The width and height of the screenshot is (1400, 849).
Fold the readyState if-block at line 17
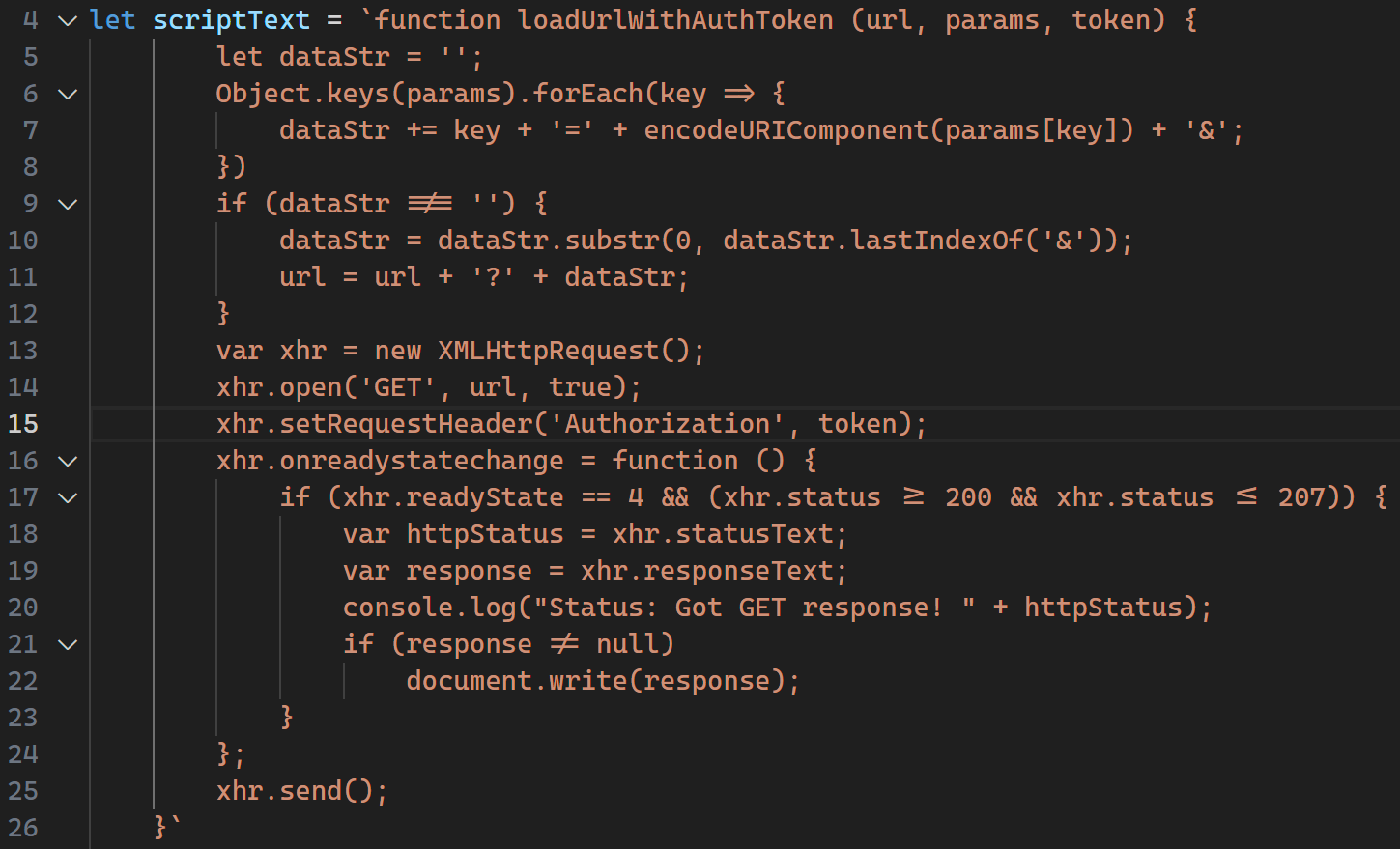pyautogui.click(x=68, y=497)
